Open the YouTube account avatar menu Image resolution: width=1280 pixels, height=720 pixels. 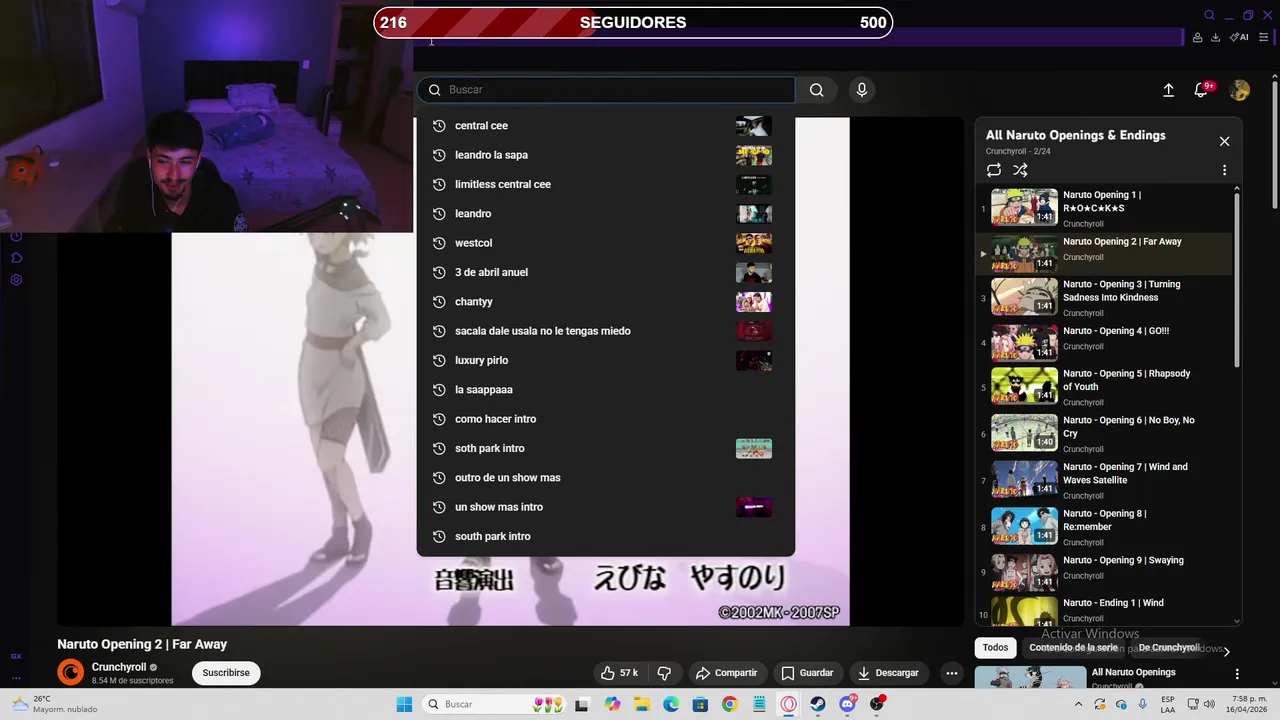pyautogui.click(x=1239, y=90)
